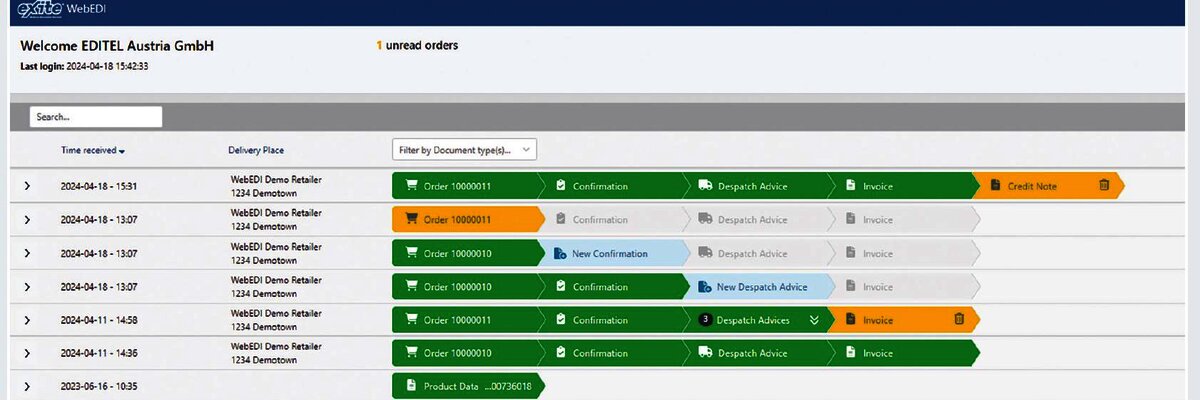This screenshot has width=1200, height=400.
Task: Expand the multiple Despatch Advices double chevron
Action: coord(814,320)
